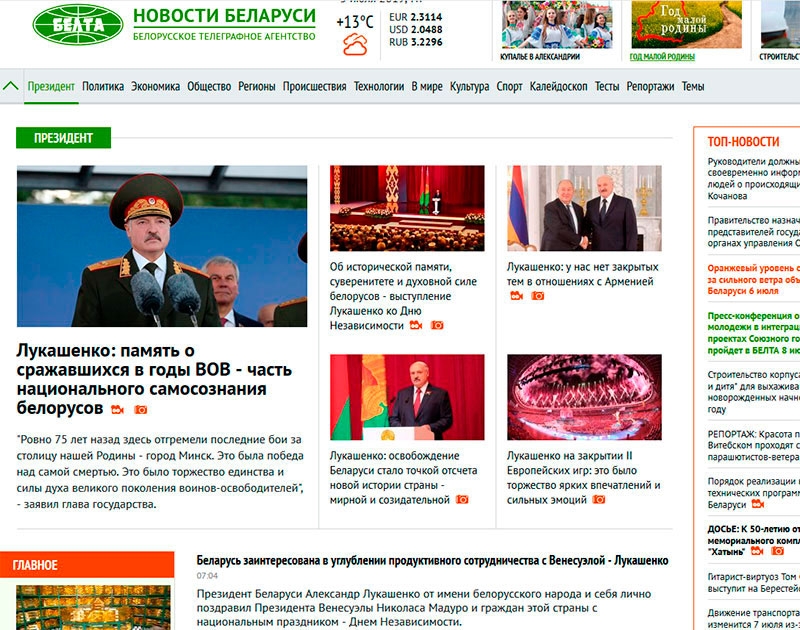Open the 'Политика' menu section

point(103,87)
